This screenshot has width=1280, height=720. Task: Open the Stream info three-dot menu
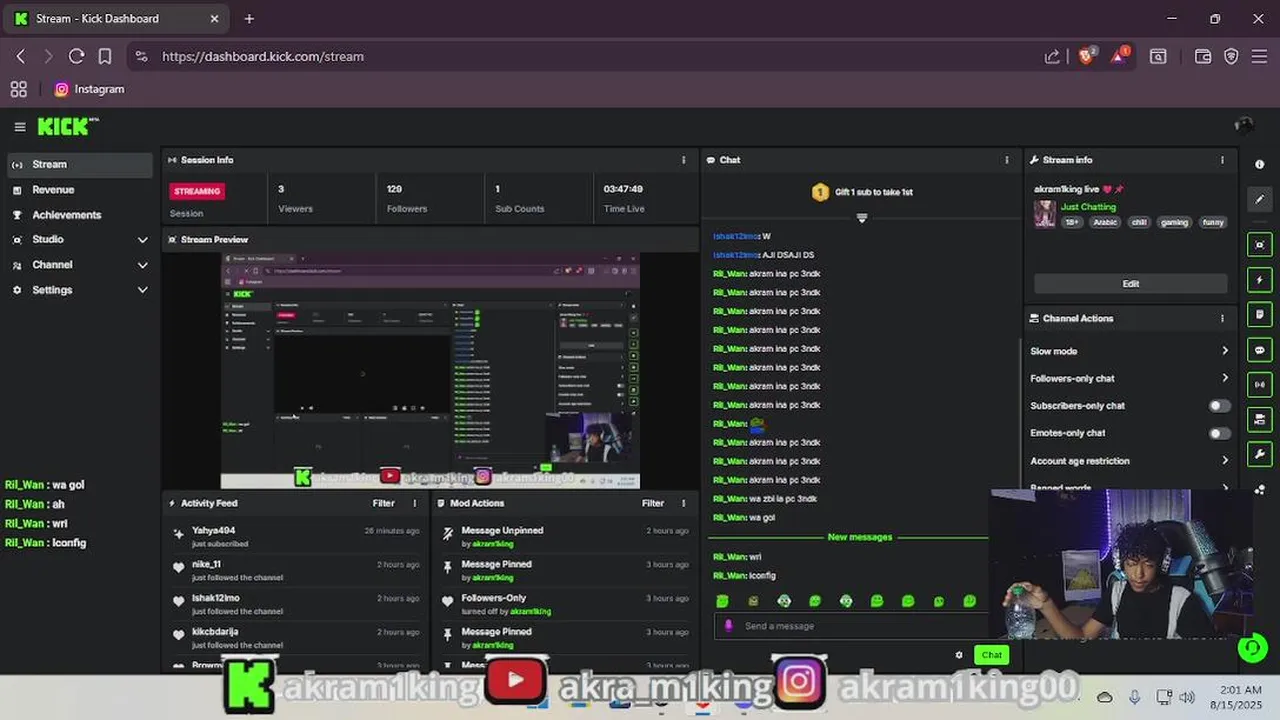(1222, 160)
